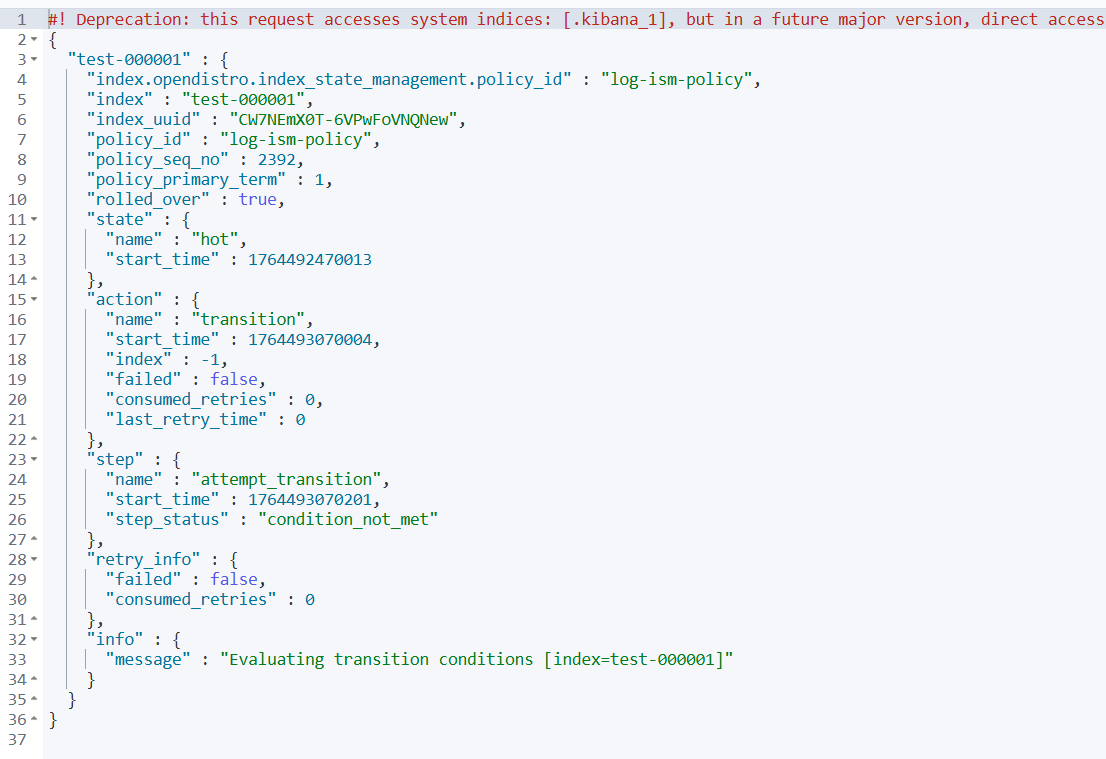The image size is (1106, 759).
Task: Click the "consumed_retries" key on line 20
Action: click(x=191, y=399)
